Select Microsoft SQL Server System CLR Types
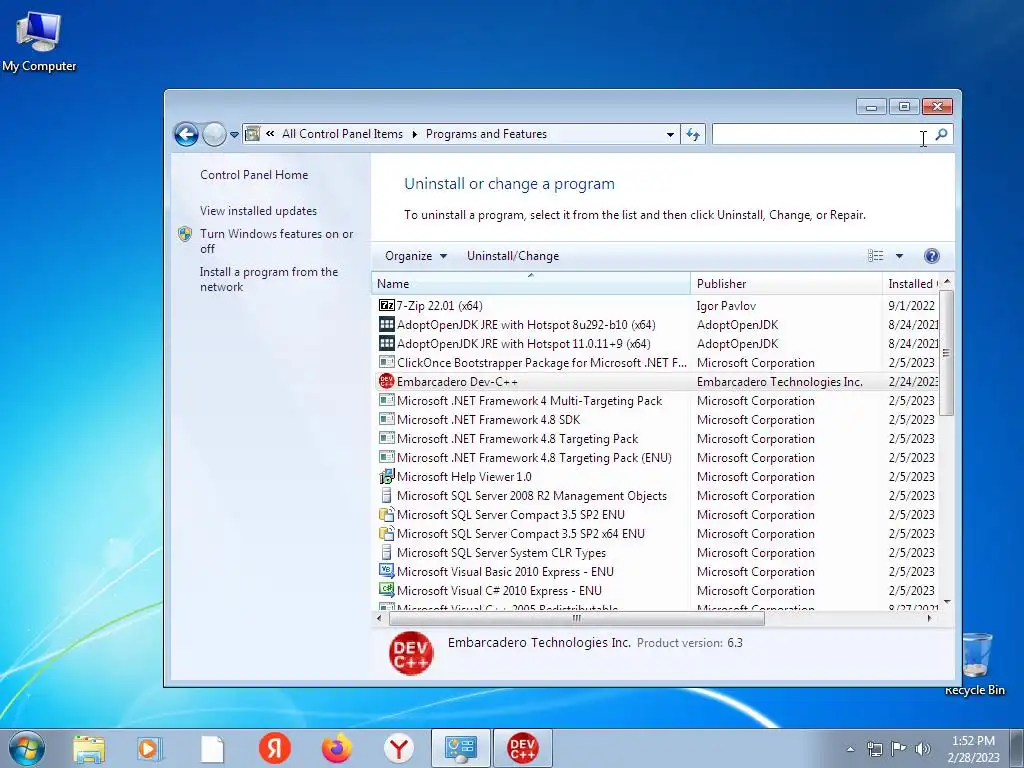The width and height of the screenshot is (1024, 768). click(x=658, y=552)
